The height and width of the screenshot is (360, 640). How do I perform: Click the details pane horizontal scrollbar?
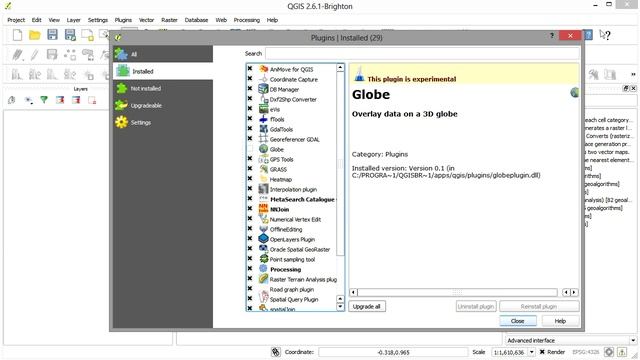tap(457, 292)
